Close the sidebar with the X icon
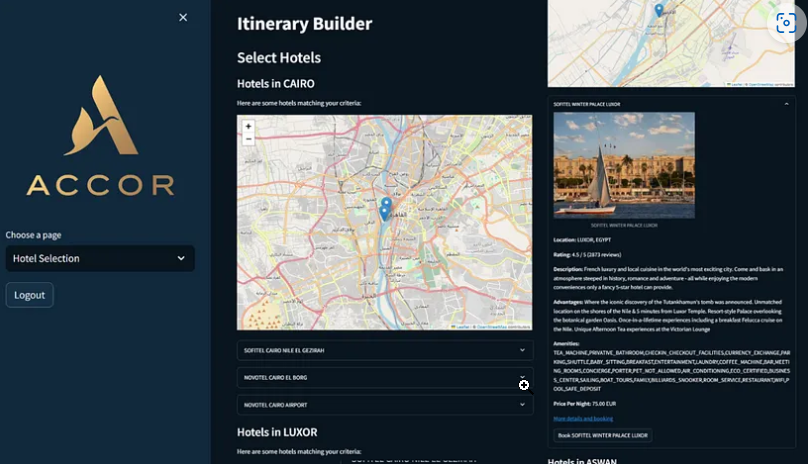Screen dimensions: 808x464 pyautogui.click(x=183, y=18)
